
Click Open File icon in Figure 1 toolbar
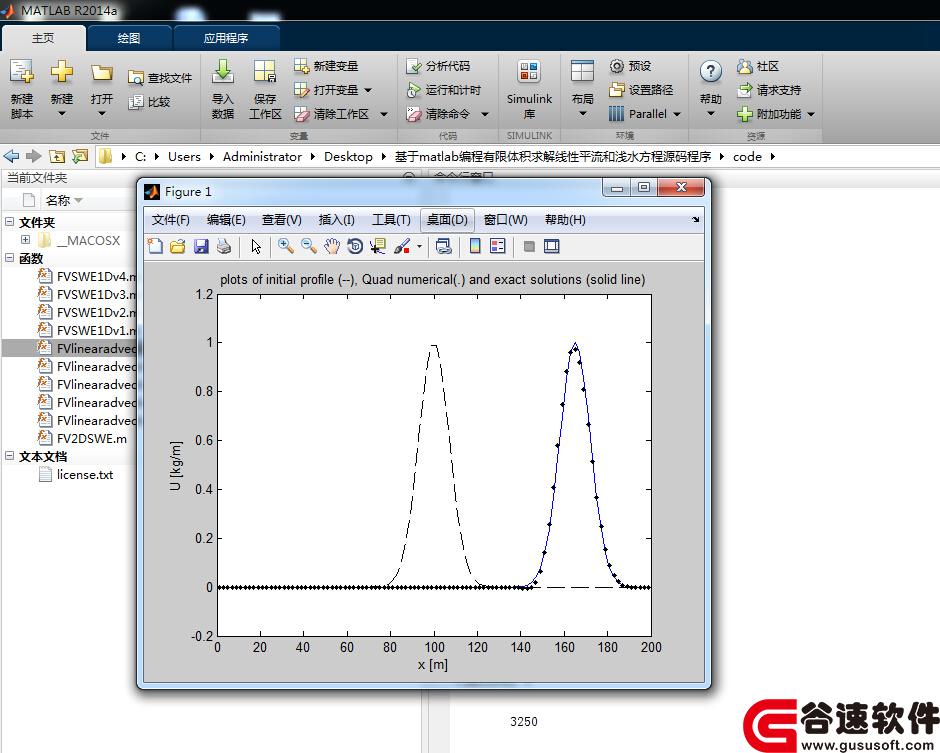(177, 246)
